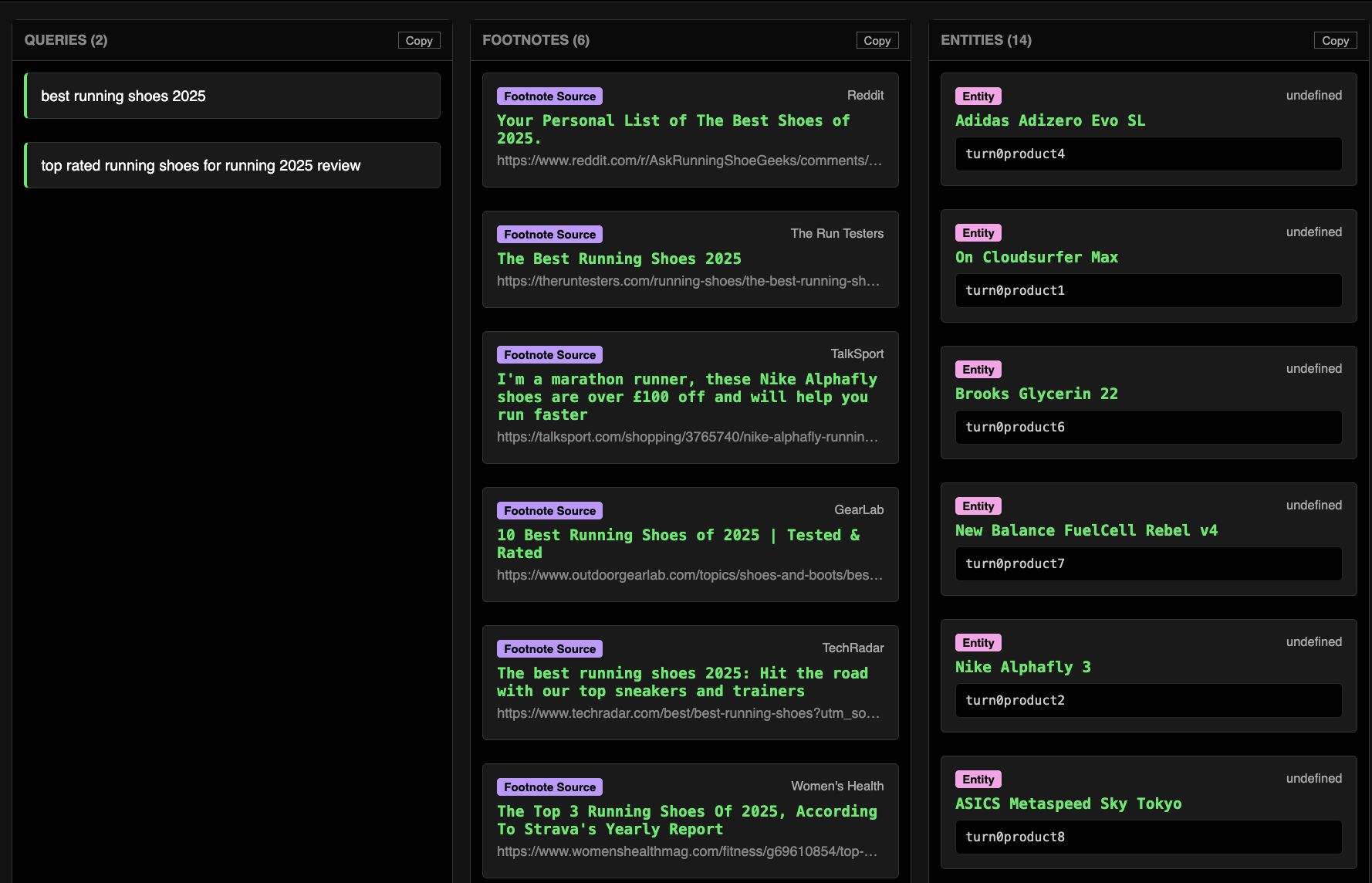This screenshot has width=1372, height=883.
Task: Open the outdoorgearlab.com URL
Action: [x=690, y=575]
